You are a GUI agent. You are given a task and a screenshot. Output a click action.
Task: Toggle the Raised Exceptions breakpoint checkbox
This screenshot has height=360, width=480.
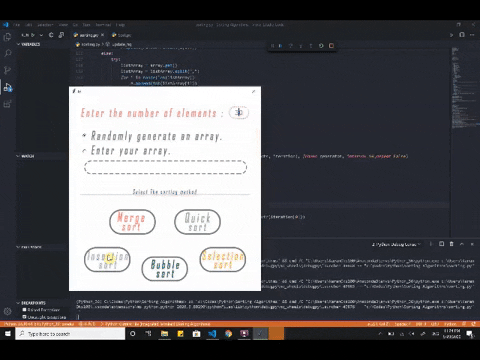tap(24, 310)
